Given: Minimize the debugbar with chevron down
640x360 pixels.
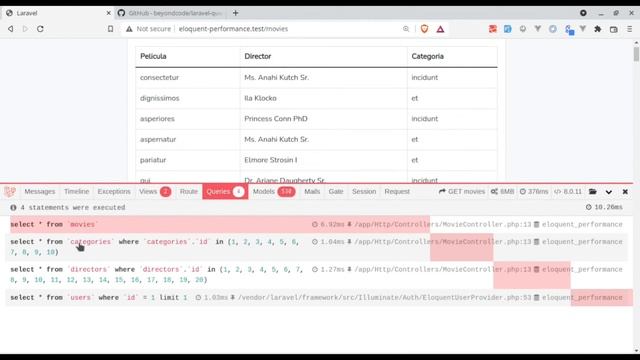Looking at the screenshot, I should click(x=609, y=192).
